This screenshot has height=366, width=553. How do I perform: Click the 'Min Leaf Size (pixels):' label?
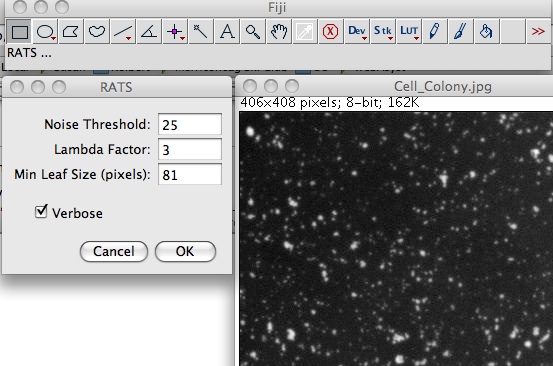(82, 175)
